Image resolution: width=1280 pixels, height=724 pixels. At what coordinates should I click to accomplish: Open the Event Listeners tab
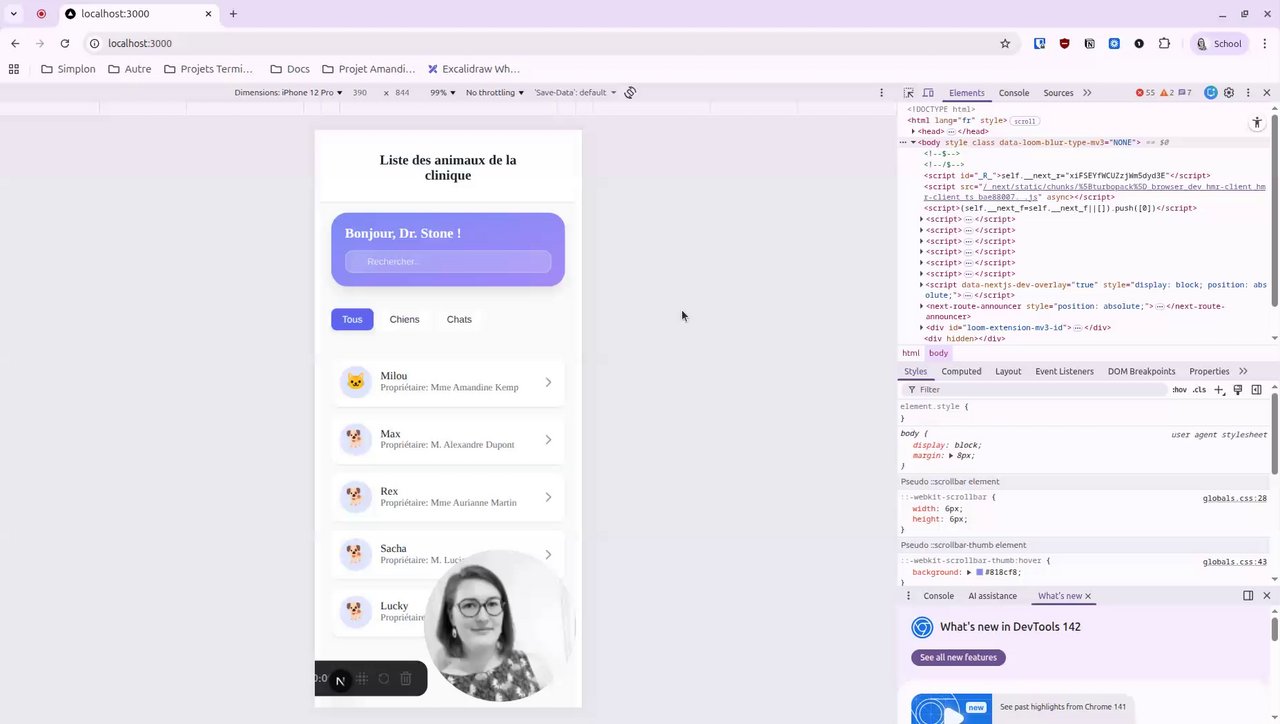click(1064, 371)
